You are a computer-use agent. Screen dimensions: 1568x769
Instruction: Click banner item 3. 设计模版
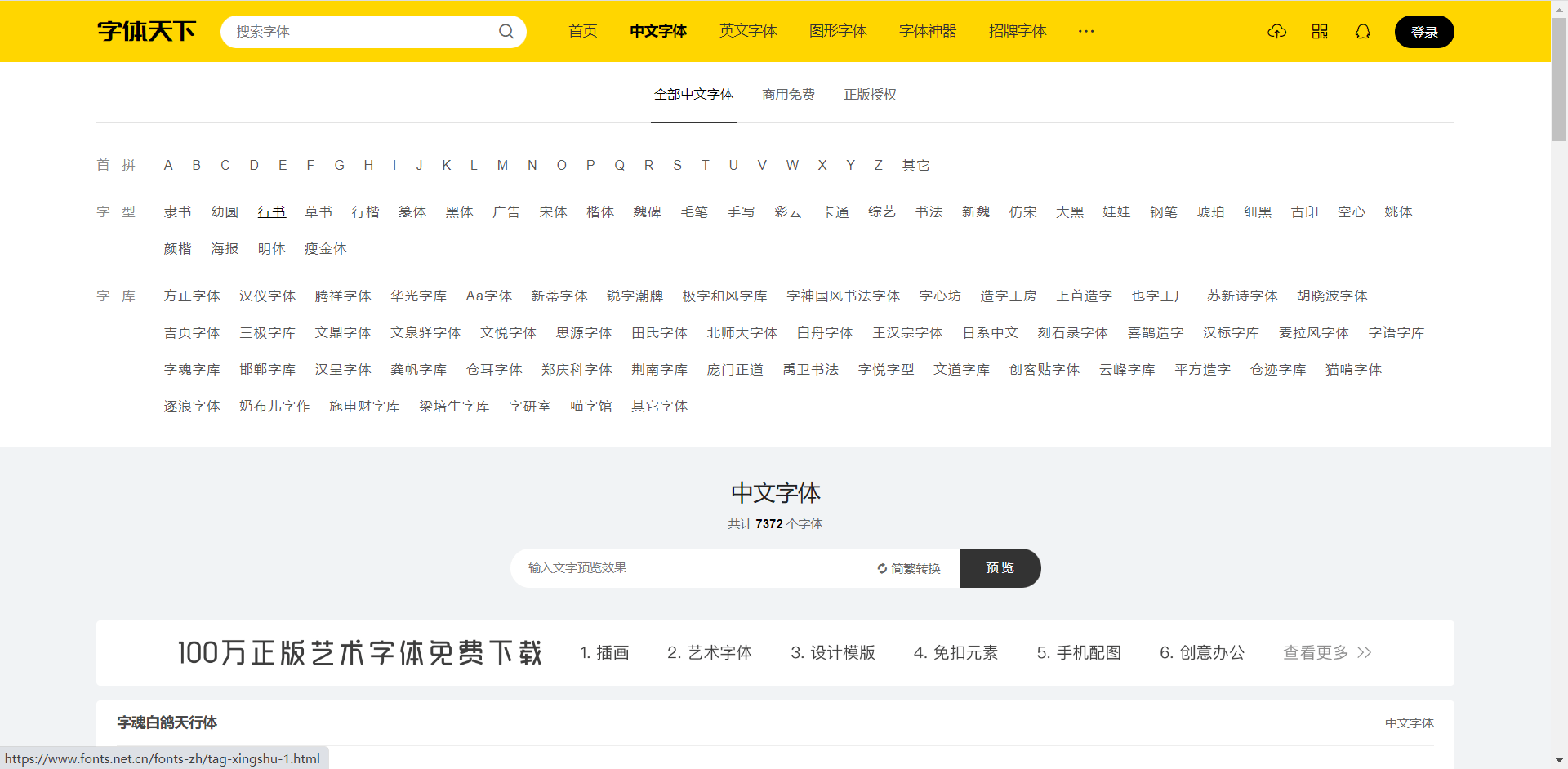pyautogui.click(x=833, y=652)
